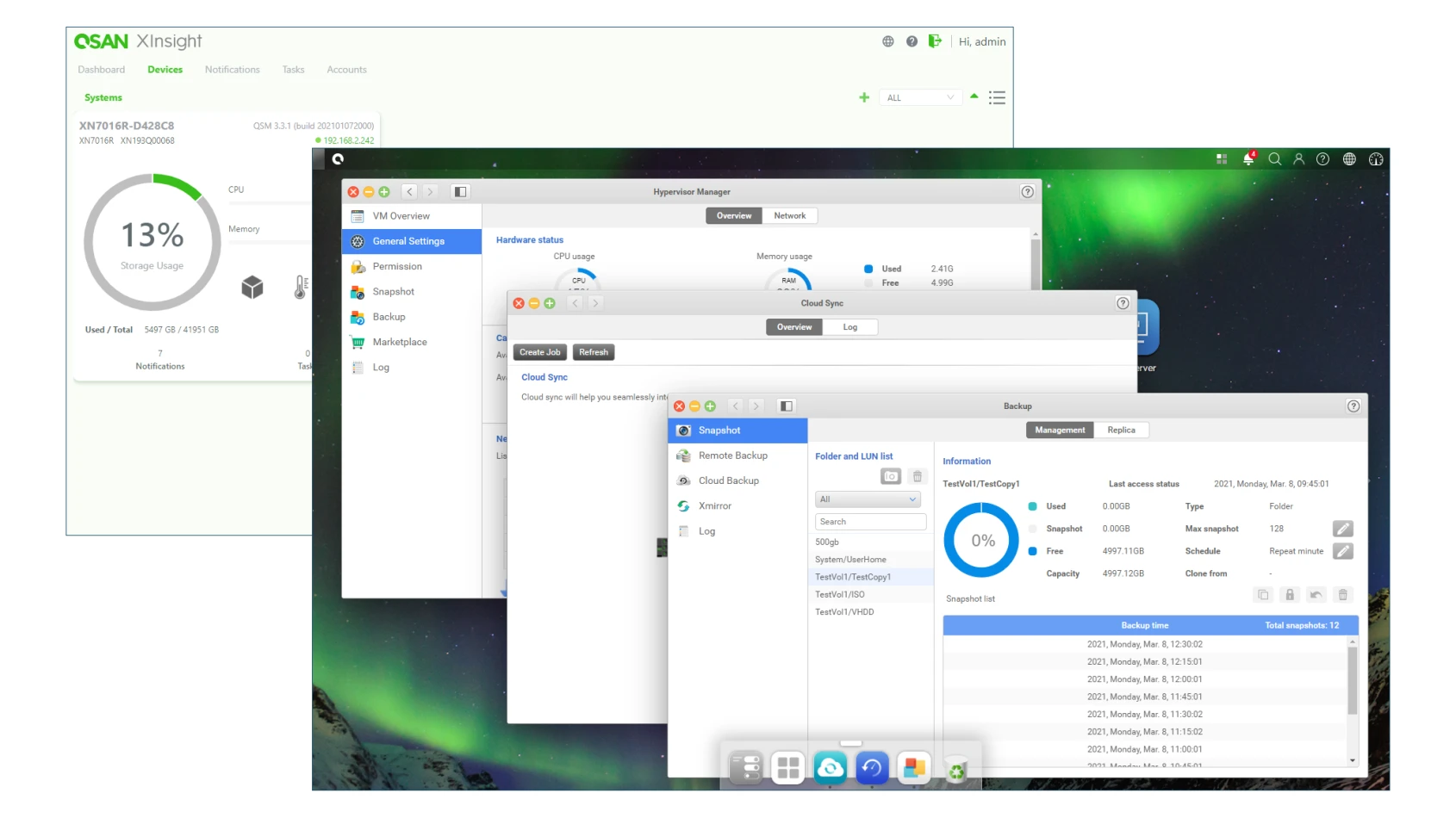Viewport: 1456px width, 818px height.
Task: Edit Schedule setting with pencil icon
Action: (1343, 551)
